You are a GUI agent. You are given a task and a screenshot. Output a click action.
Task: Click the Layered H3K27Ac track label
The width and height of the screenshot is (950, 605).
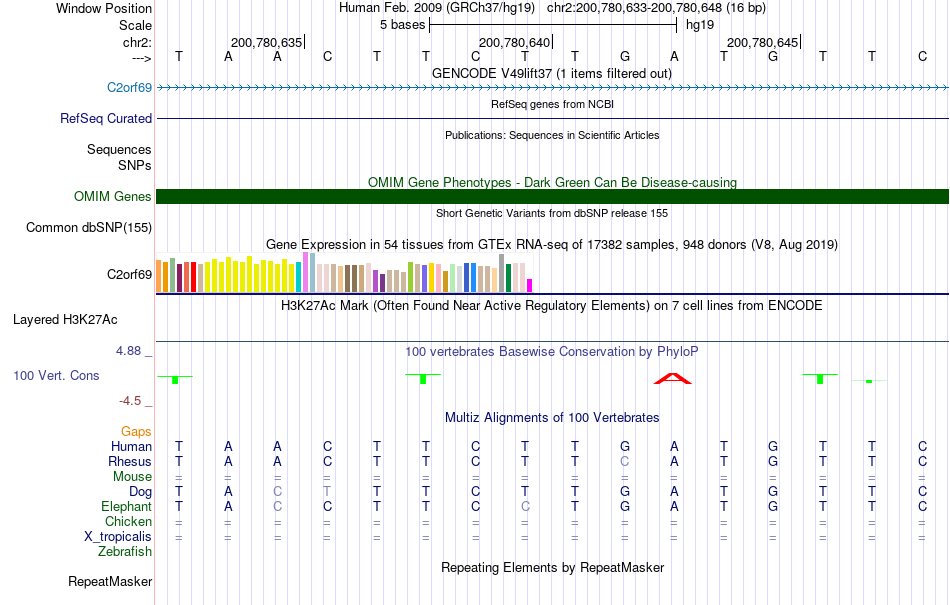pyautogui.click(x=65, y=320)
